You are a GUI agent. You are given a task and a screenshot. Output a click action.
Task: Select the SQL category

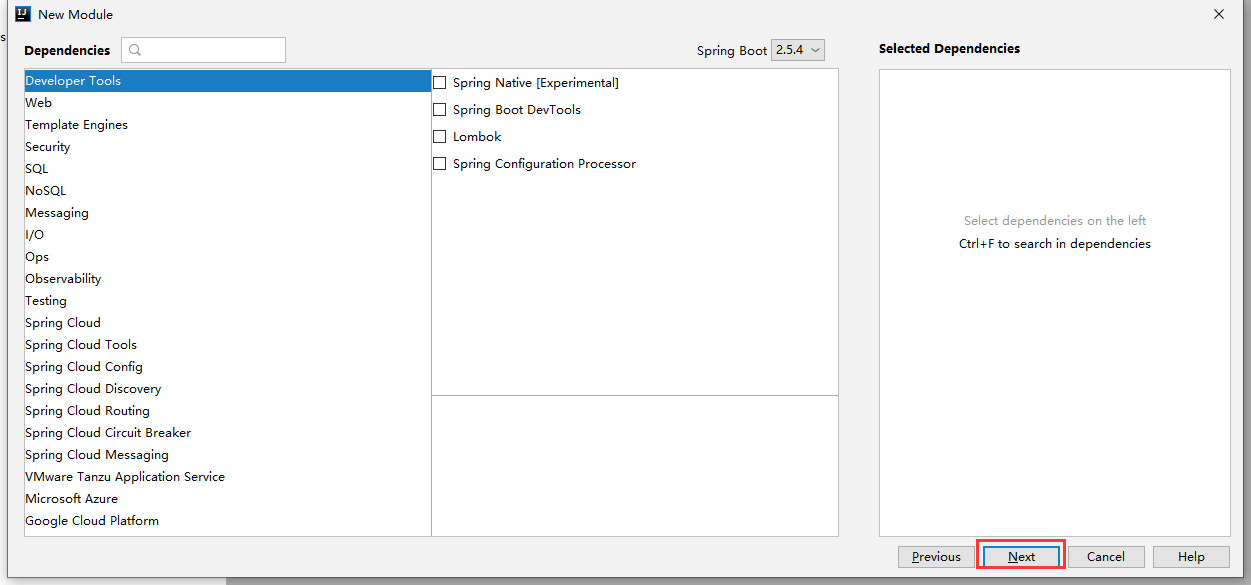[228, 169]
